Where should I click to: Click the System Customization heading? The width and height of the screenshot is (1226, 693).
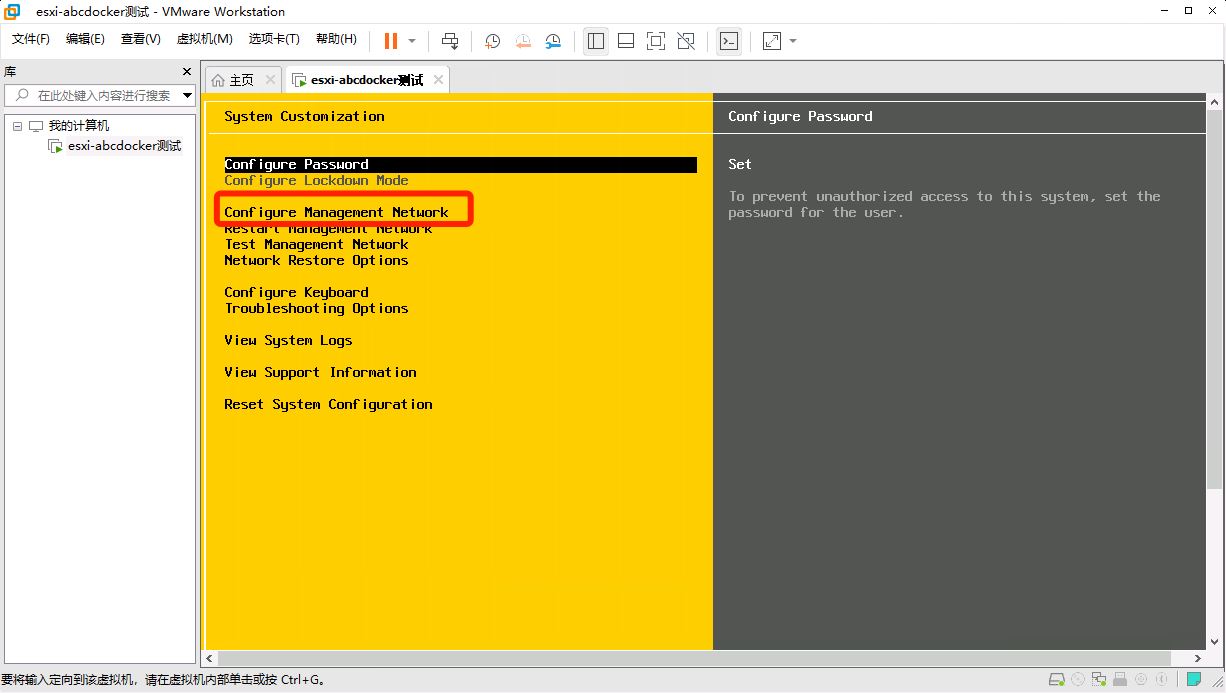(304, 117)
